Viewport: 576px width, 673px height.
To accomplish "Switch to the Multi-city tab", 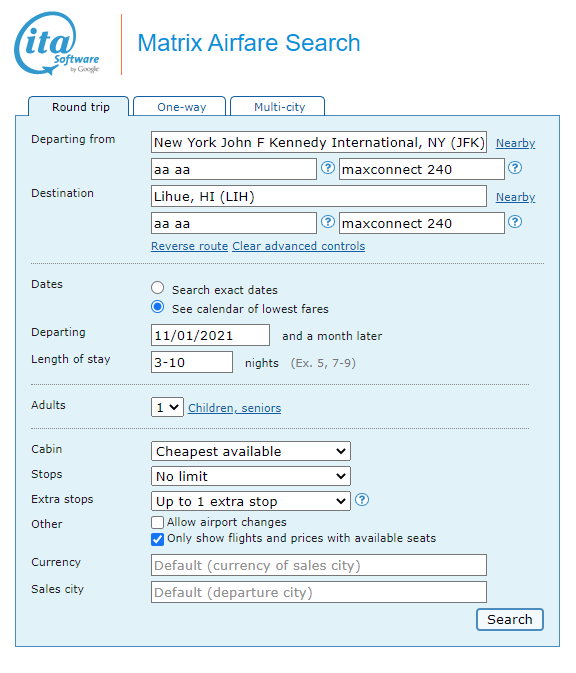I will pyautogui.click(x=278, y=106).
